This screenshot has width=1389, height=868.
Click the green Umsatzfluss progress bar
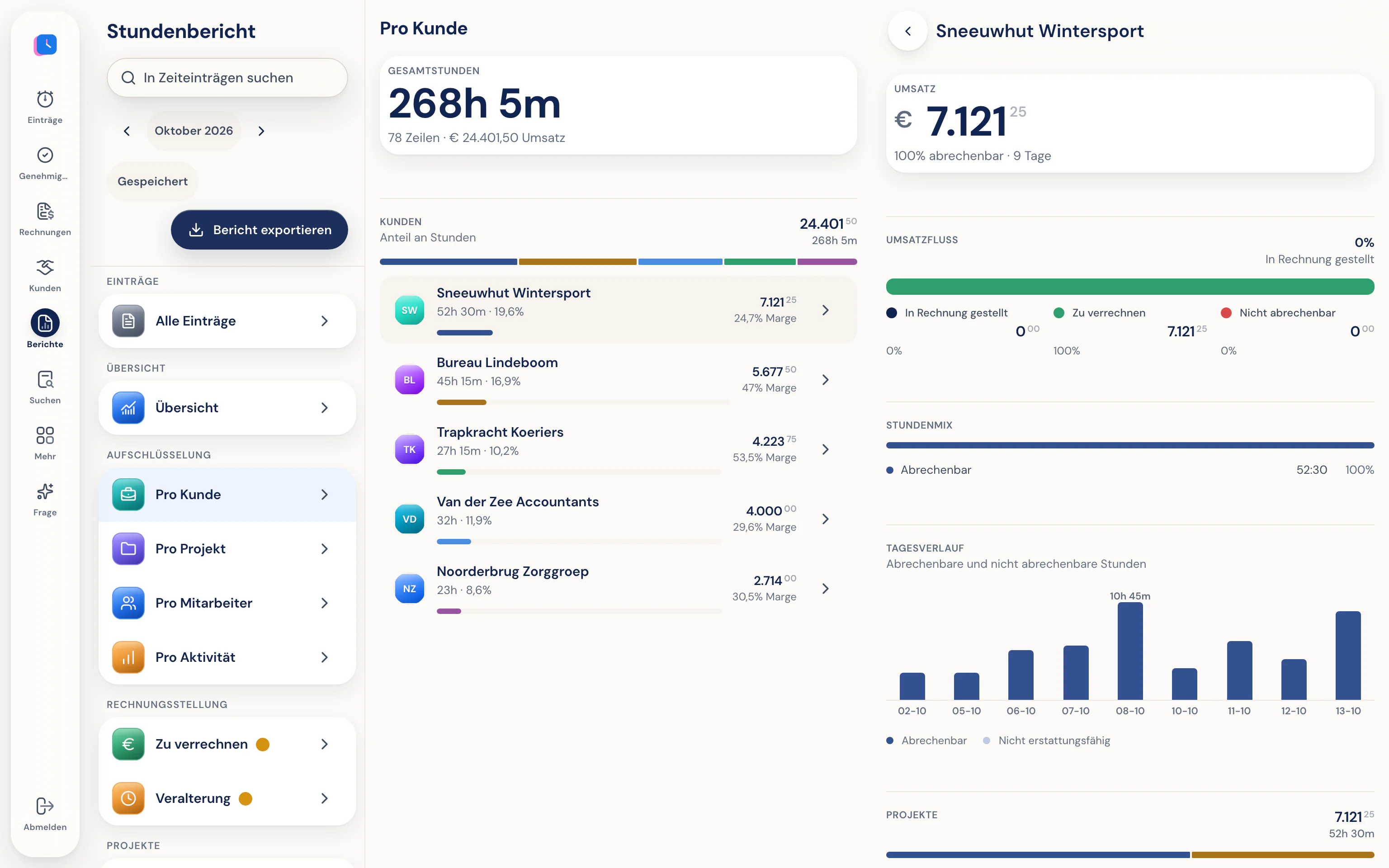[1129, 287]
